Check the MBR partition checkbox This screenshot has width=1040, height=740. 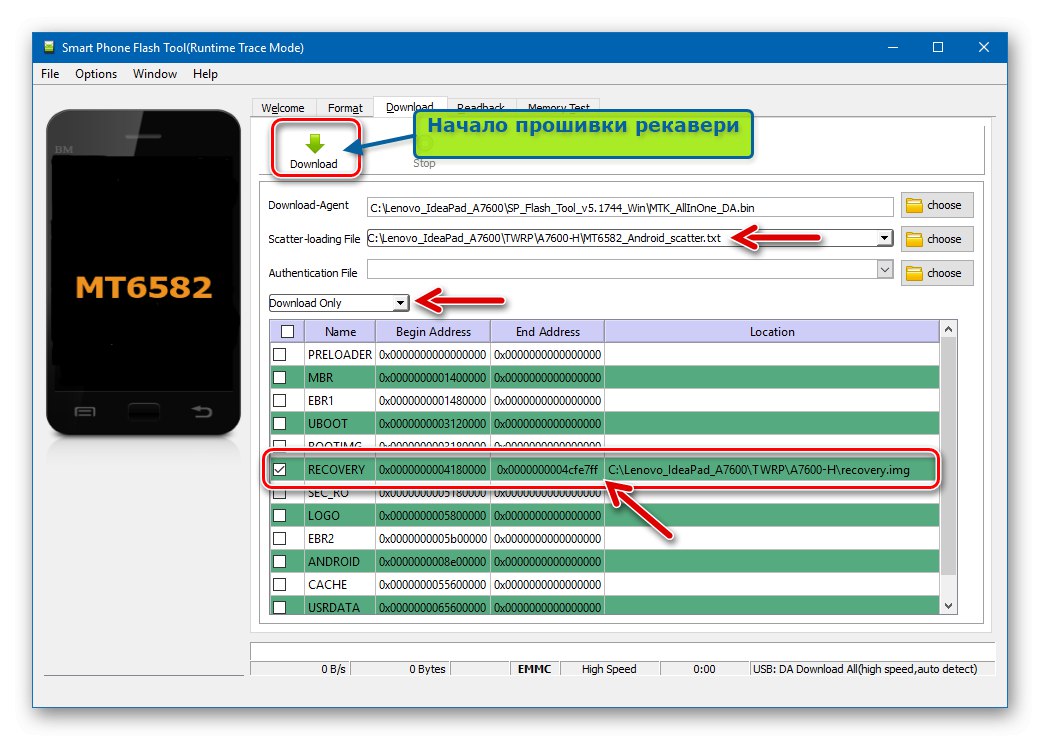coord(280,377)
